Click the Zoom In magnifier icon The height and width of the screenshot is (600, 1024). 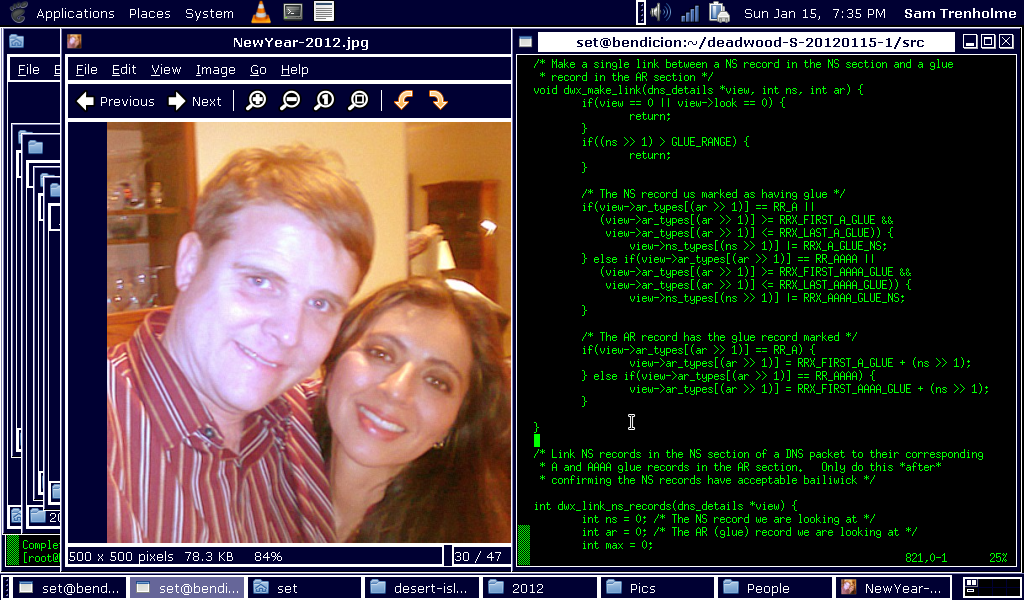[x=256, y=101]
